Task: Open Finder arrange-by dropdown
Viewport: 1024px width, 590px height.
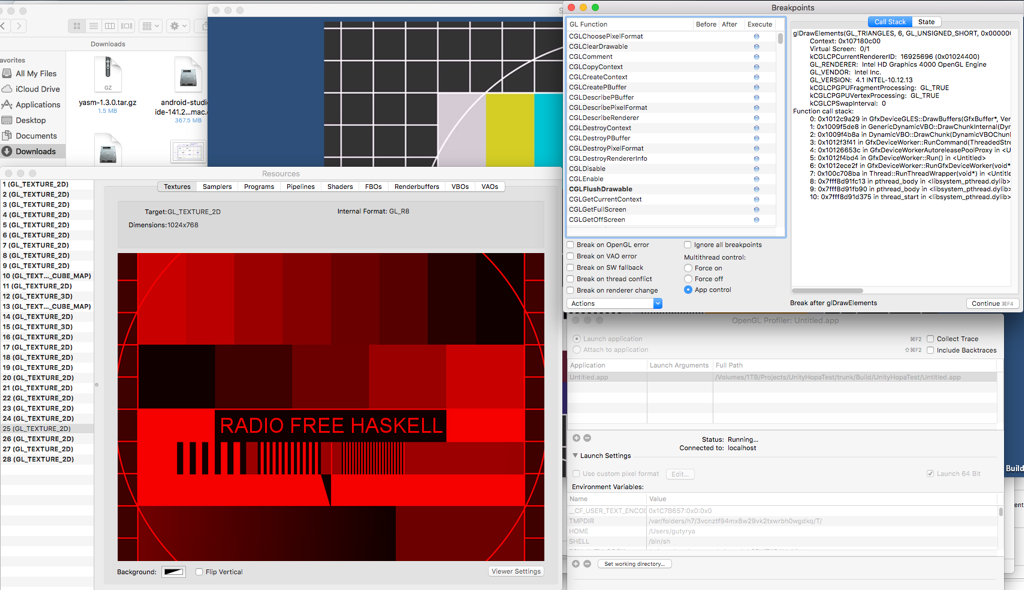Action: (x=151, y=25)
